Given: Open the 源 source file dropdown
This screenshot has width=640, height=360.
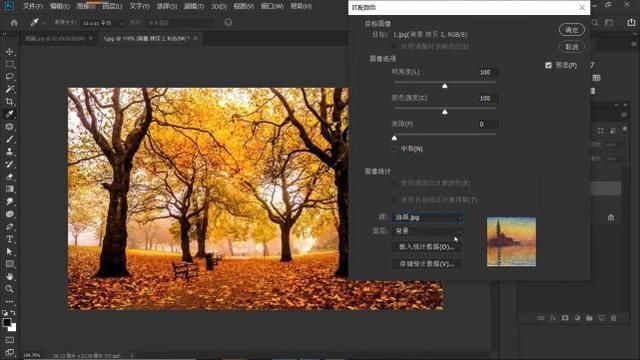Looking at the screenshot, I should [x=427, y=218].
